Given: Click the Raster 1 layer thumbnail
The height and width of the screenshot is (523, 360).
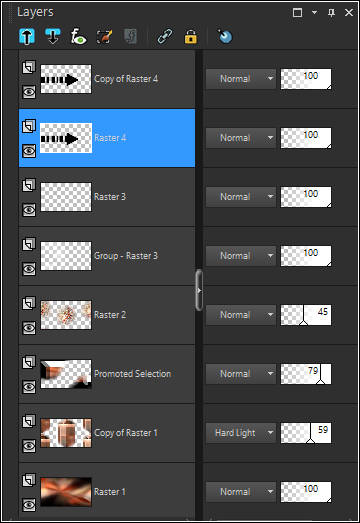Looking at the screenshot, I should pos(66,492).
